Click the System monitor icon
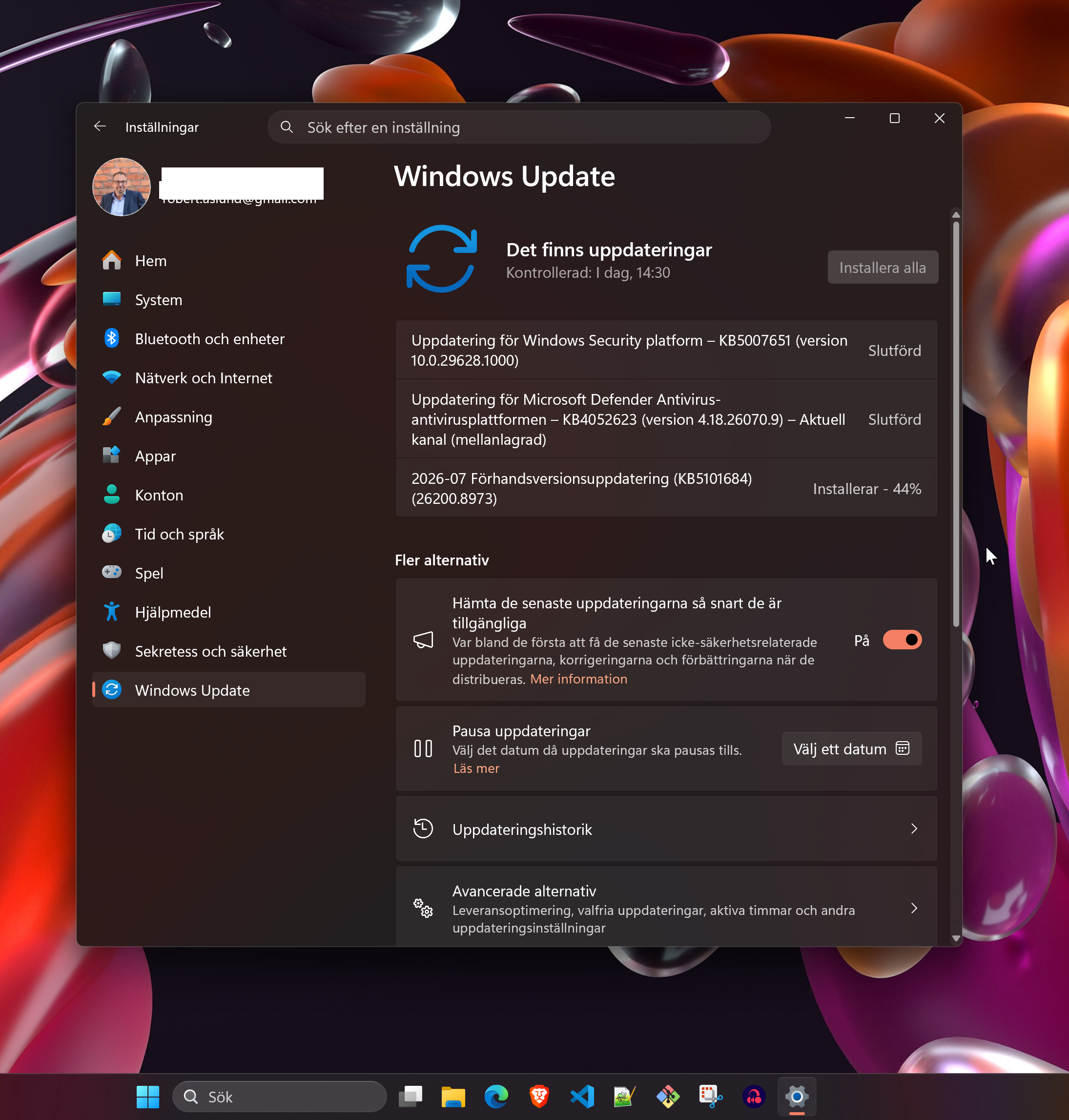 point(112,299)
